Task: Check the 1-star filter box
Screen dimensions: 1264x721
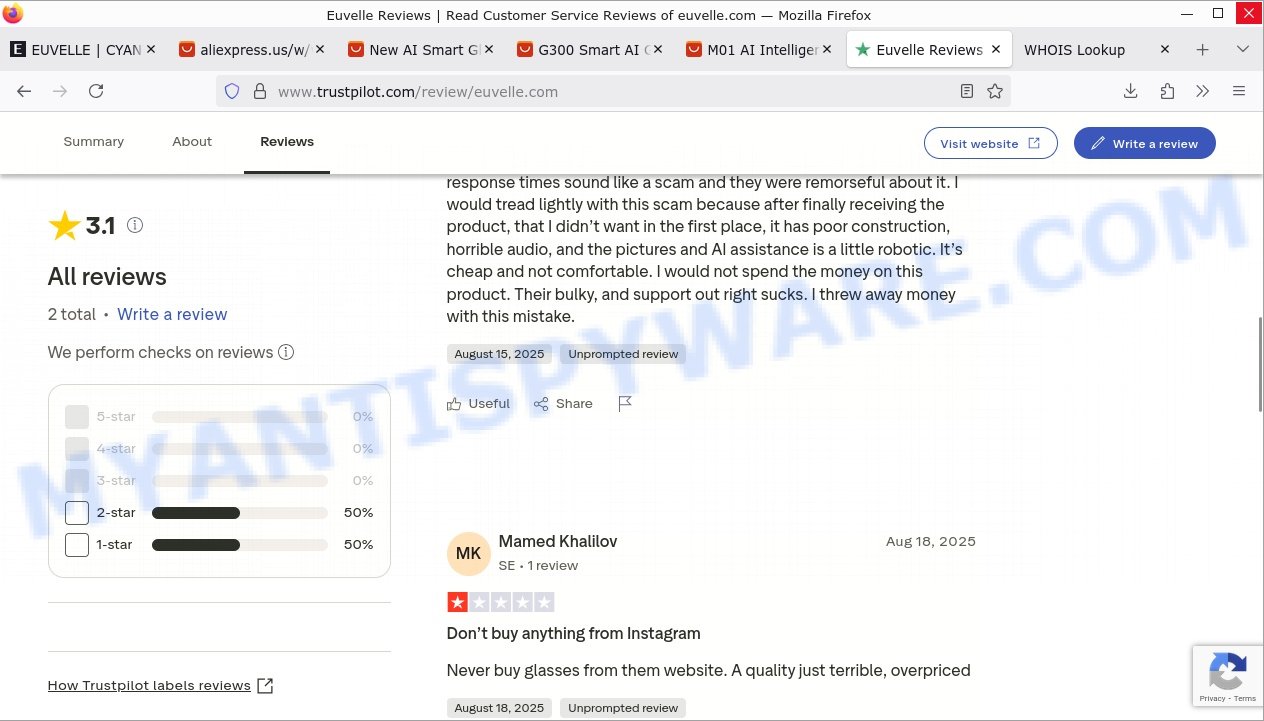Action: [x=77, y=545]
